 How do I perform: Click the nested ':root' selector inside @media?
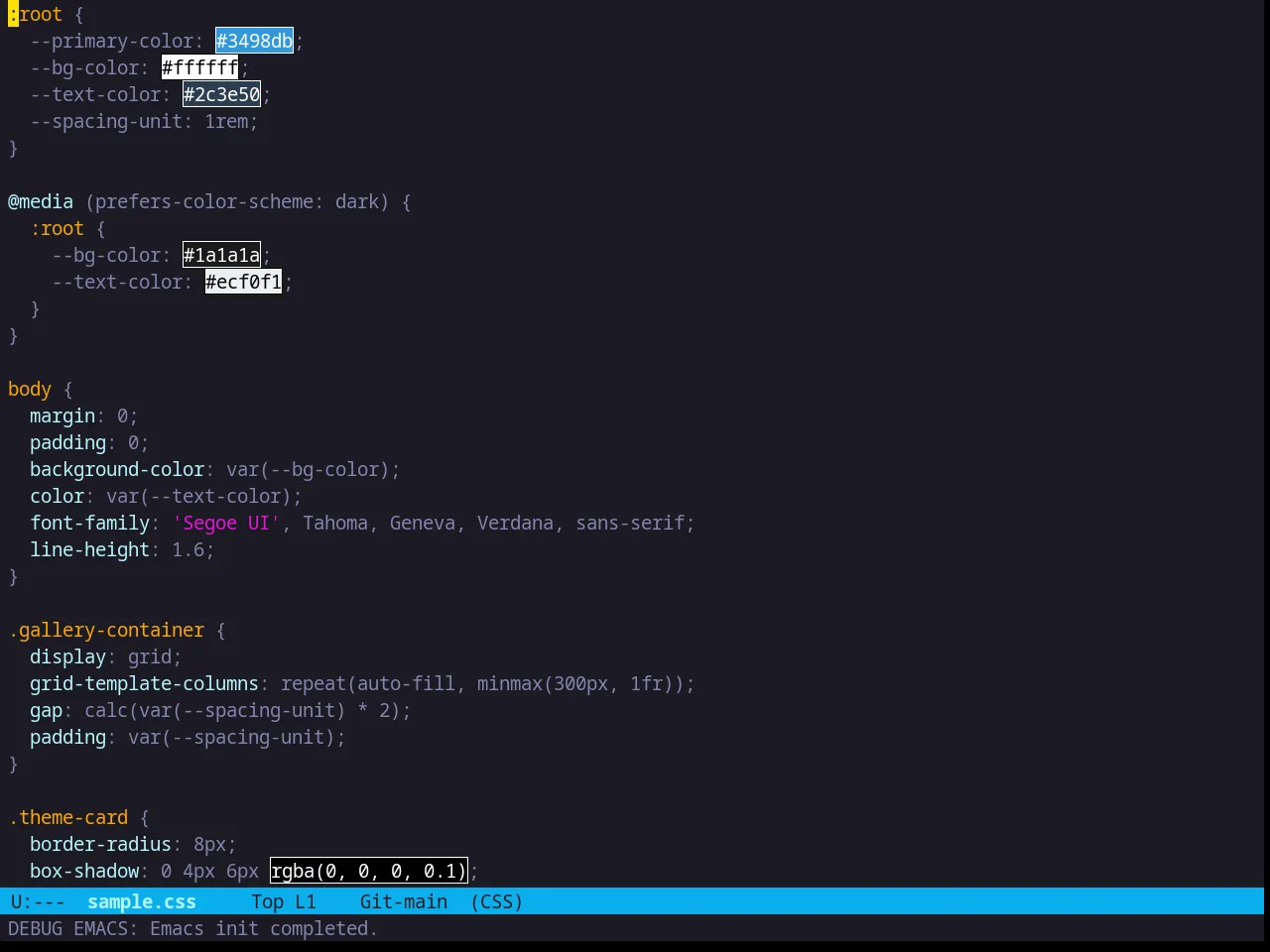pos(58,228)
